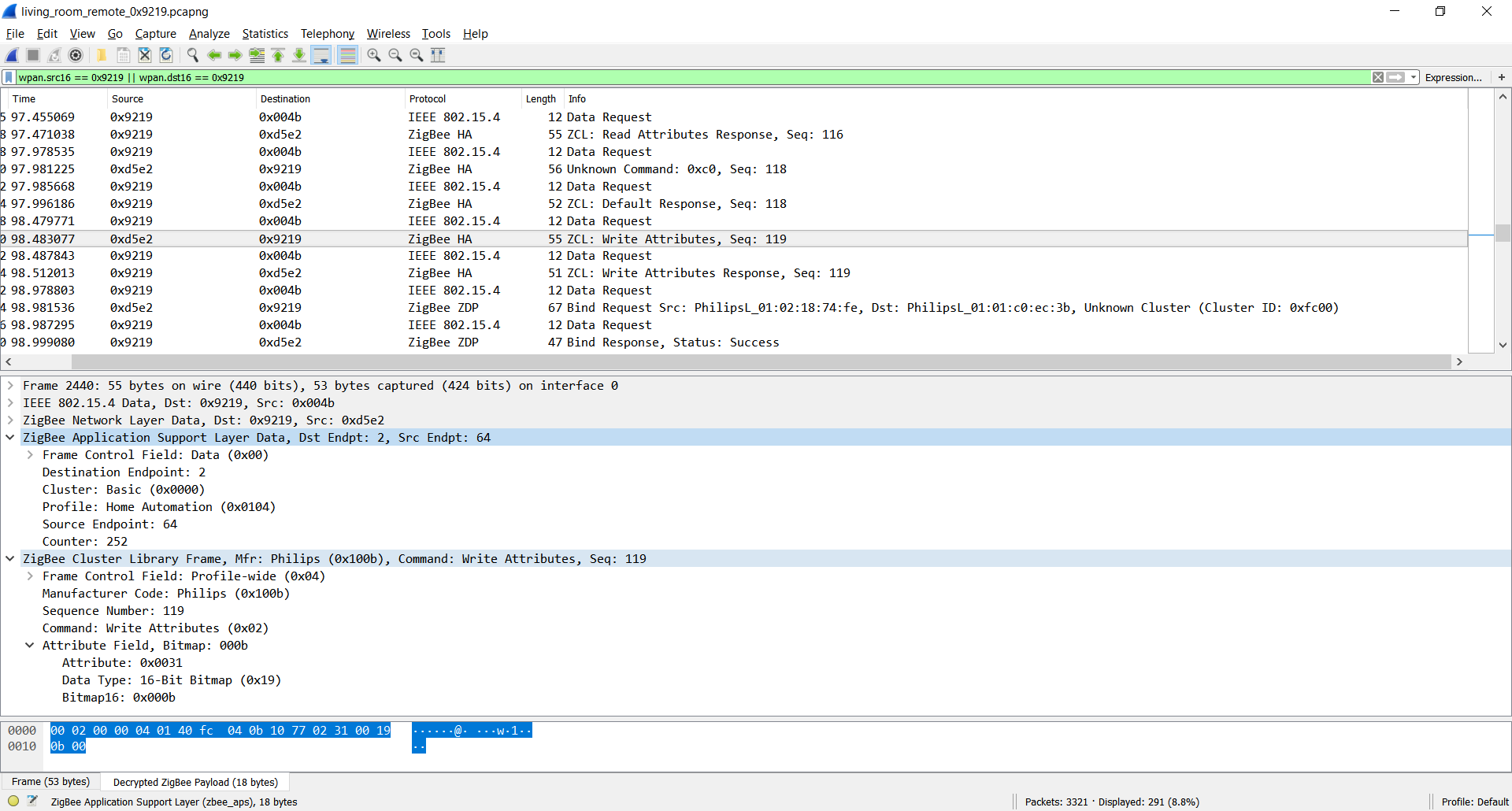Click the restart capture icon
This screenshot has width=1512, height=811.
(x=54, y=55)
